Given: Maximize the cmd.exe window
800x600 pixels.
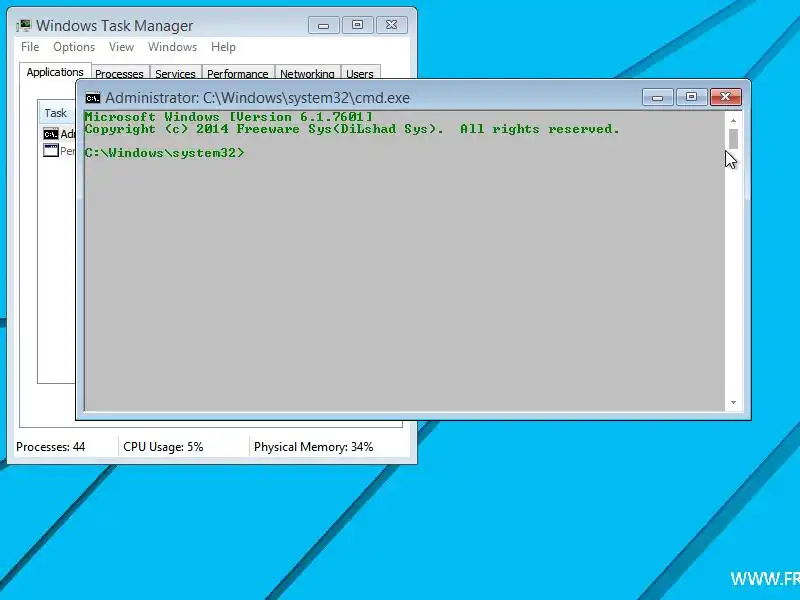Looking at the screenshot, I should coord(691,97).
